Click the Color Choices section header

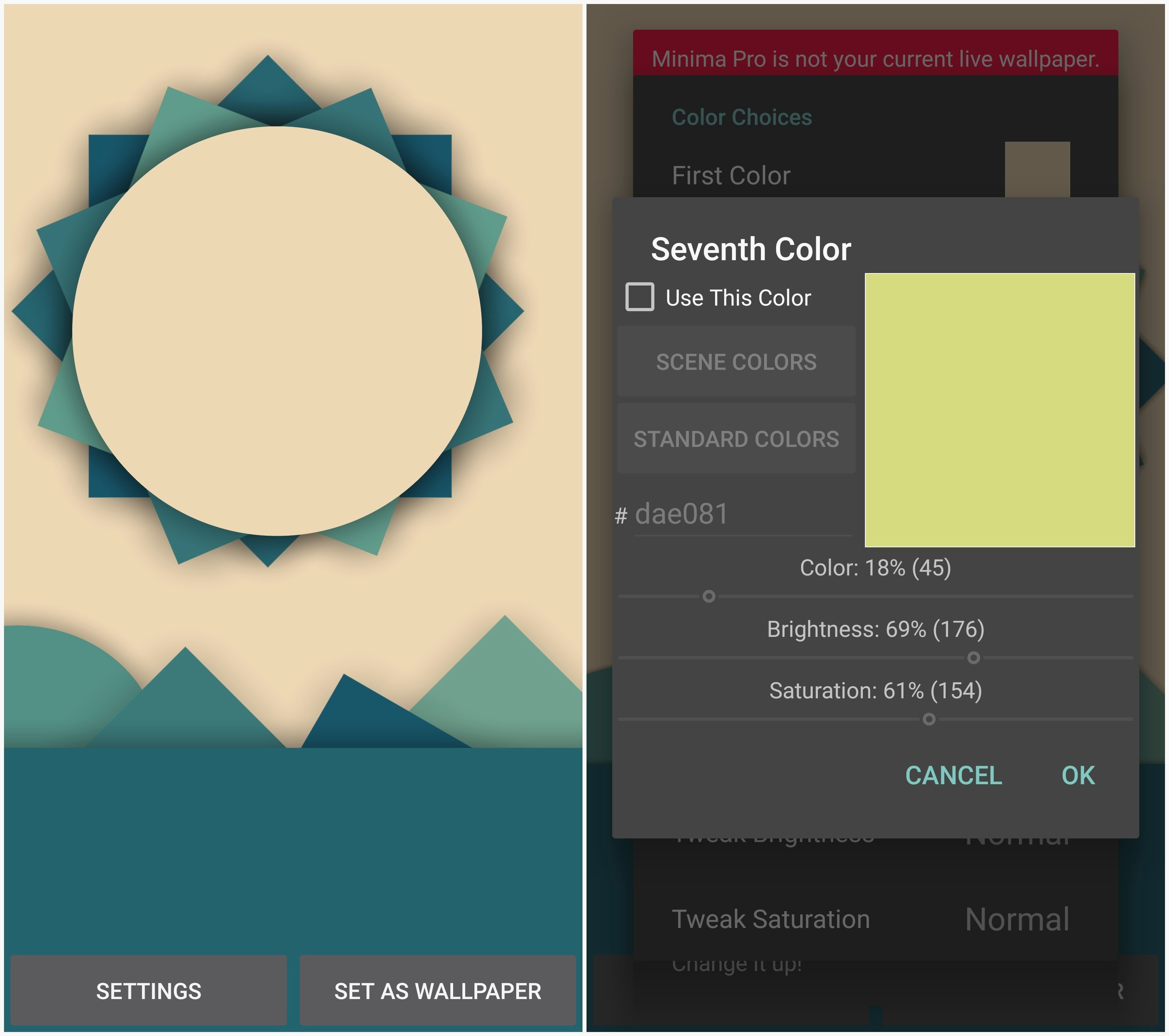pos(741,116)
